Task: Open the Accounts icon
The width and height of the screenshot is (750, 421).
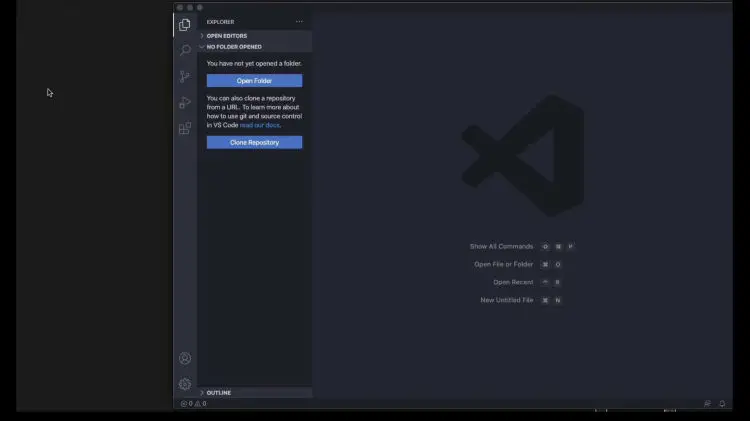Action: coord(185,358)
